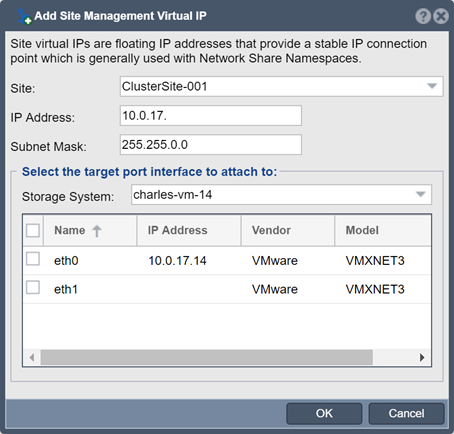Click the Model column header
This screenshot has width=454, height=434.
tap(383, 230)
